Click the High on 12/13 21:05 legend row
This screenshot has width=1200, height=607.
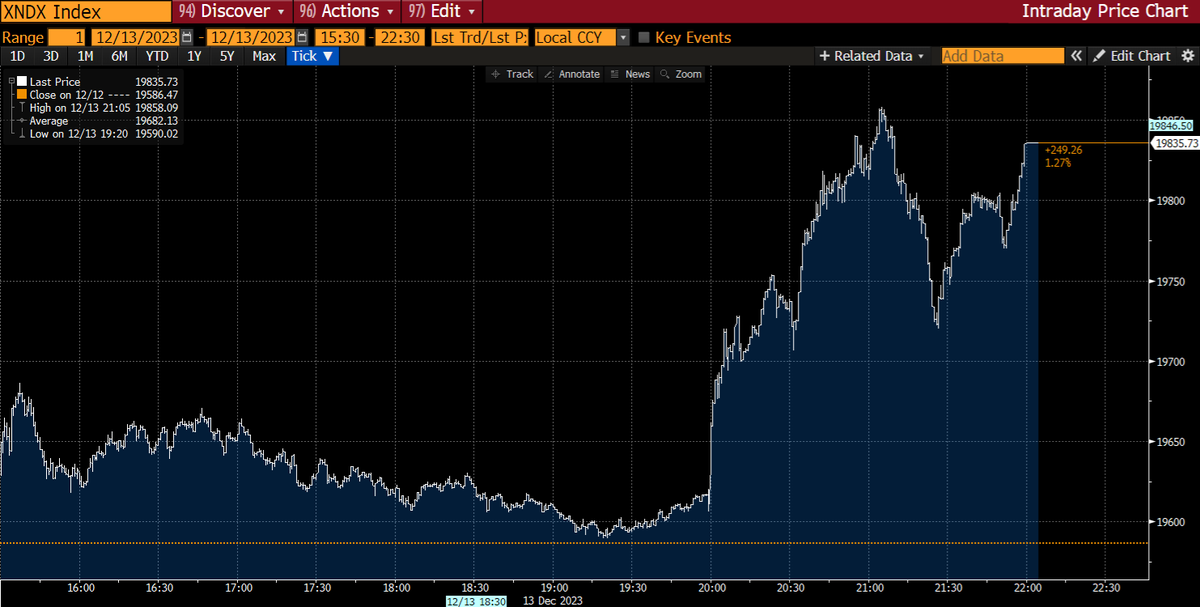coord(97,107)
